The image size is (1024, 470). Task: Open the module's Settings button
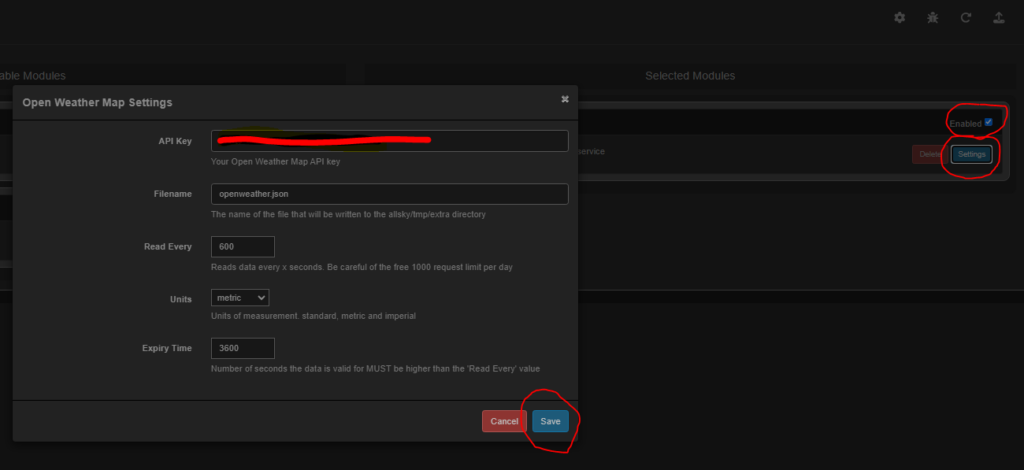coord(972,155)
